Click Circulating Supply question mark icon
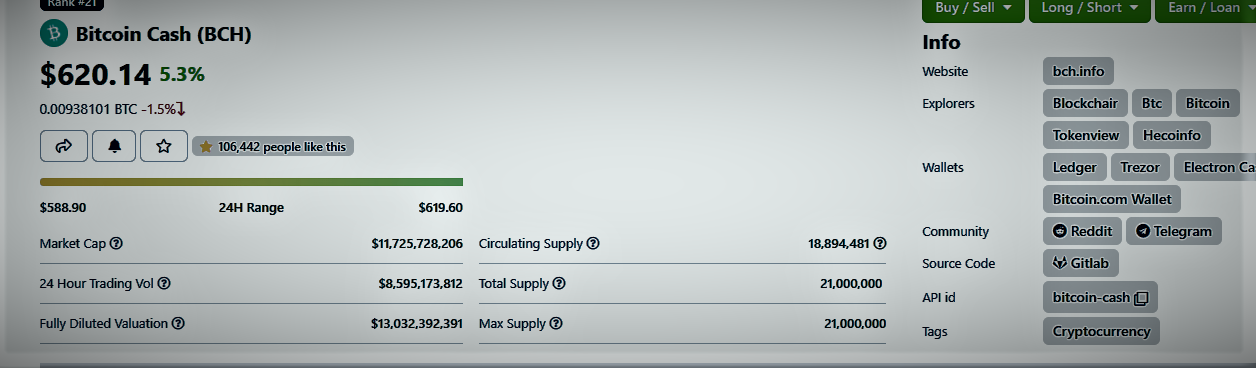1256x368 pixels. (x=593, y=243)
